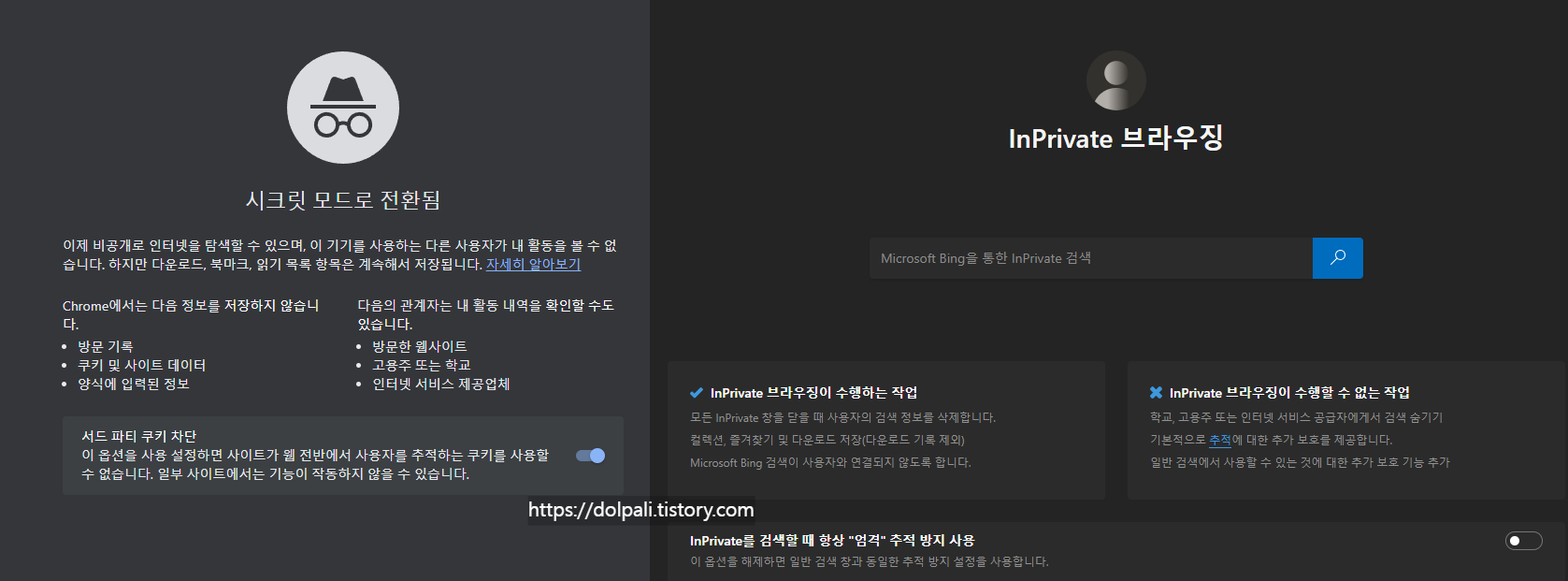Screen dimensions: 1568x581
Task: Click the 학교, 고용주 또는 인터넷 서비스 line
Action: [x=1297, y=417]
